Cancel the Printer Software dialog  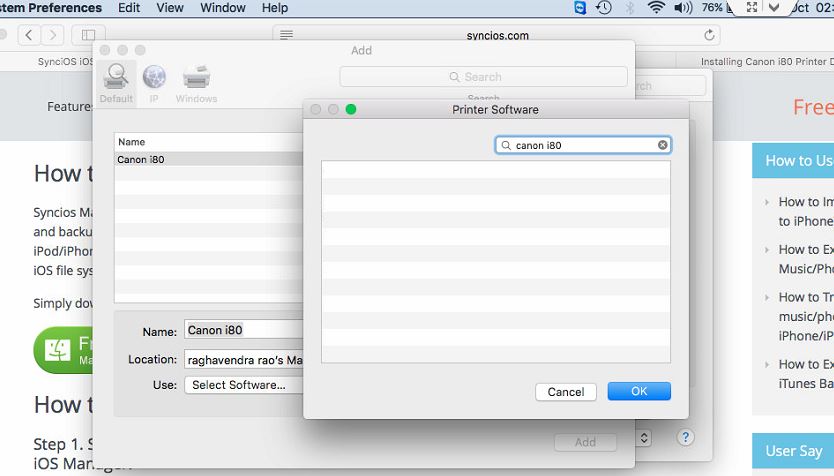point(566,392)
